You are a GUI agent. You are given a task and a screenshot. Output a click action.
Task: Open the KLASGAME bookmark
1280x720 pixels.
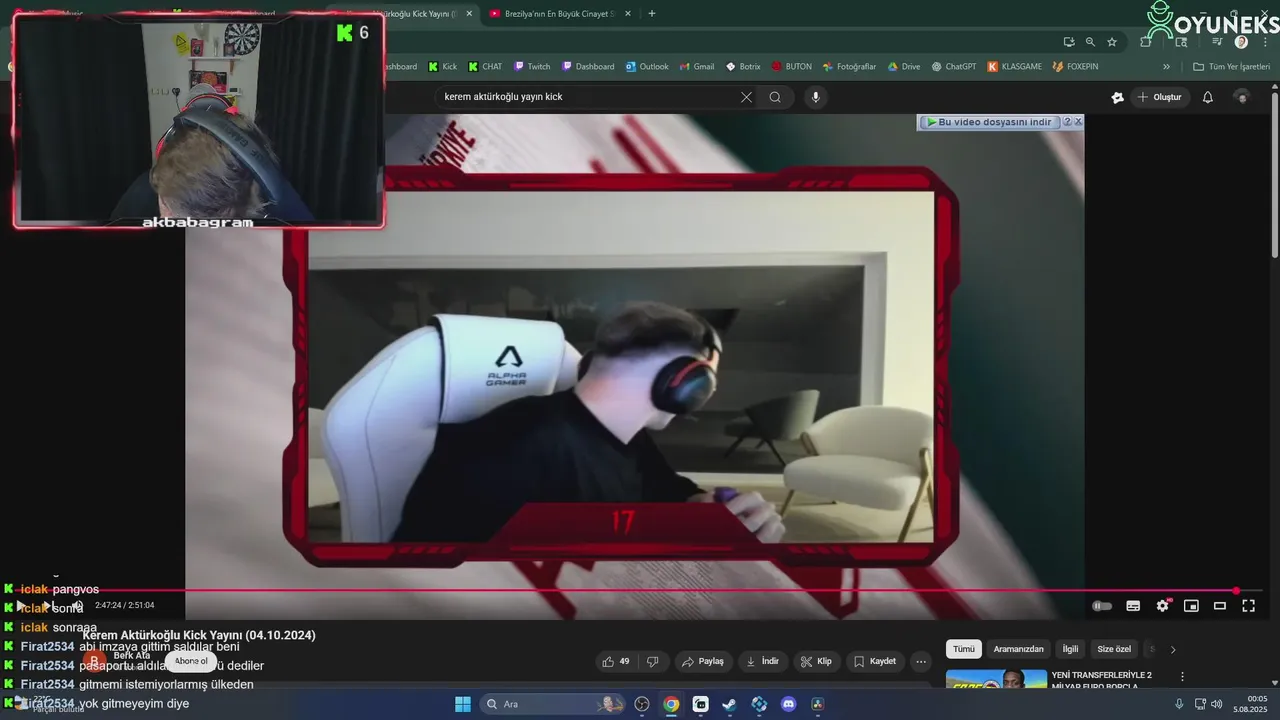[1014, 67]
